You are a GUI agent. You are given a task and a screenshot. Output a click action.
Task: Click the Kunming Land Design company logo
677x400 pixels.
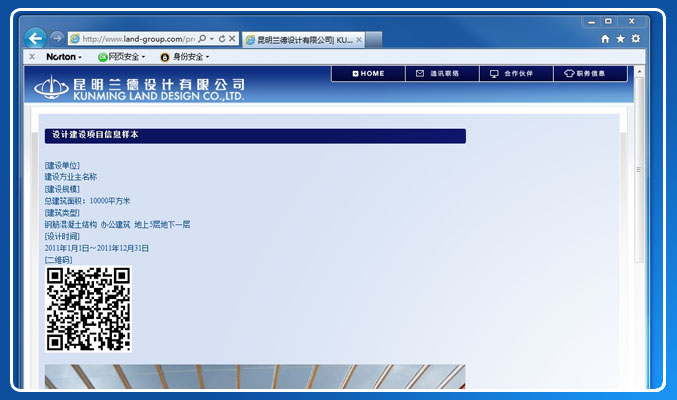[51, 88]
